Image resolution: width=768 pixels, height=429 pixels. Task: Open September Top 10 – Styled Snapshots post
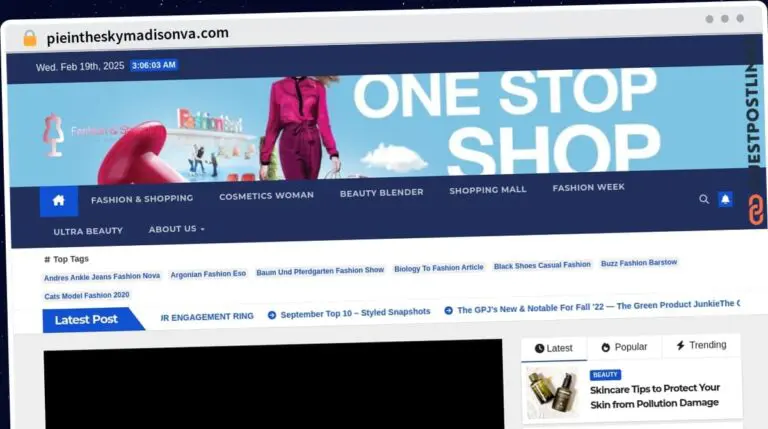point(355,313)
